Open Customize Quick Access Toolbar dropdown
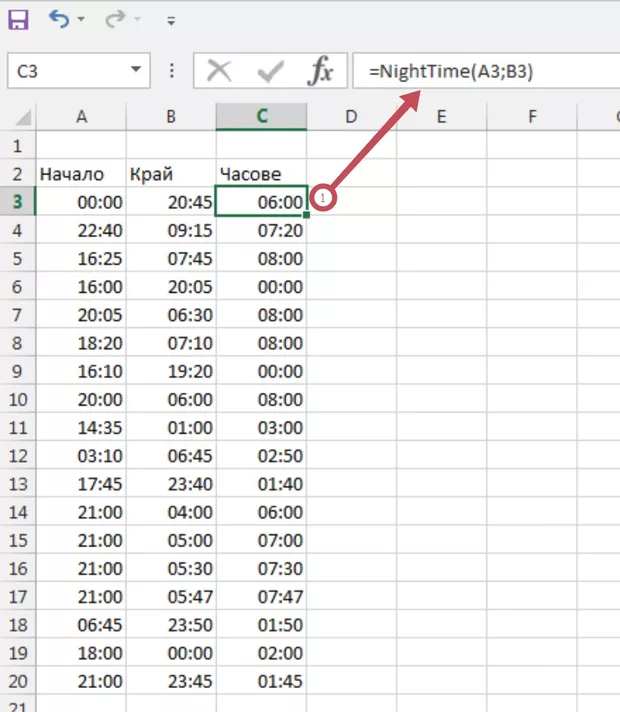 coord(171,20)
